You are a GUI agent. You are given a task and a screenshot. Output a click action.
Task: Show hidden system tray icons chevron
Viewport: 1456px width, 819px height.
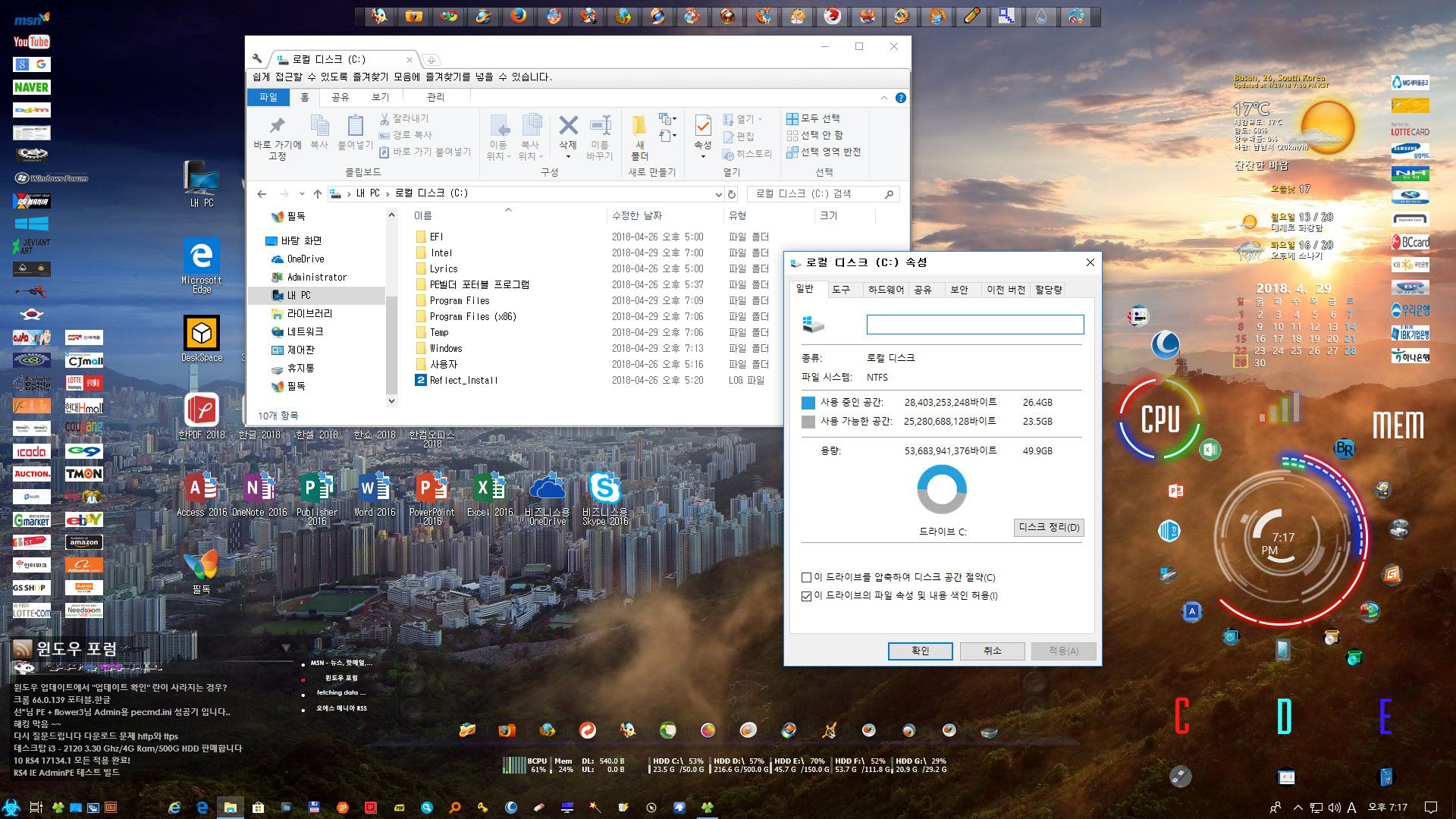coord(1298,808)
